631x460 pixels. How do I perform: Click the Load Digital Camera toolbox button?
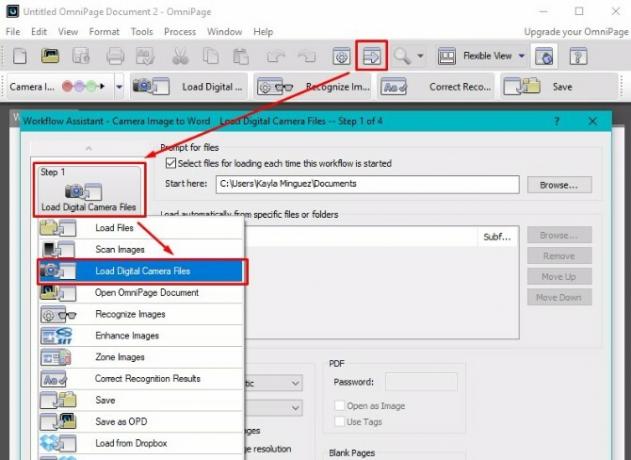tap(188, 87)
